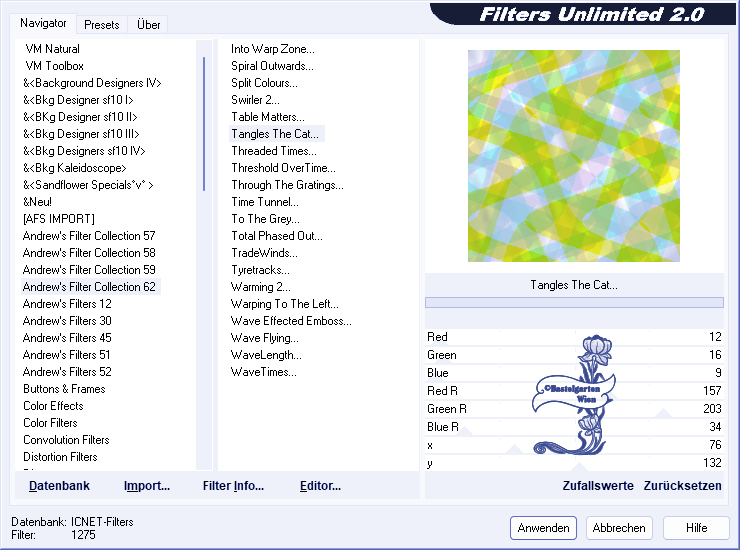The image size is (740, 550).
Task: Select Andrew's Filter Collection 62
Action: coord(90,287)
